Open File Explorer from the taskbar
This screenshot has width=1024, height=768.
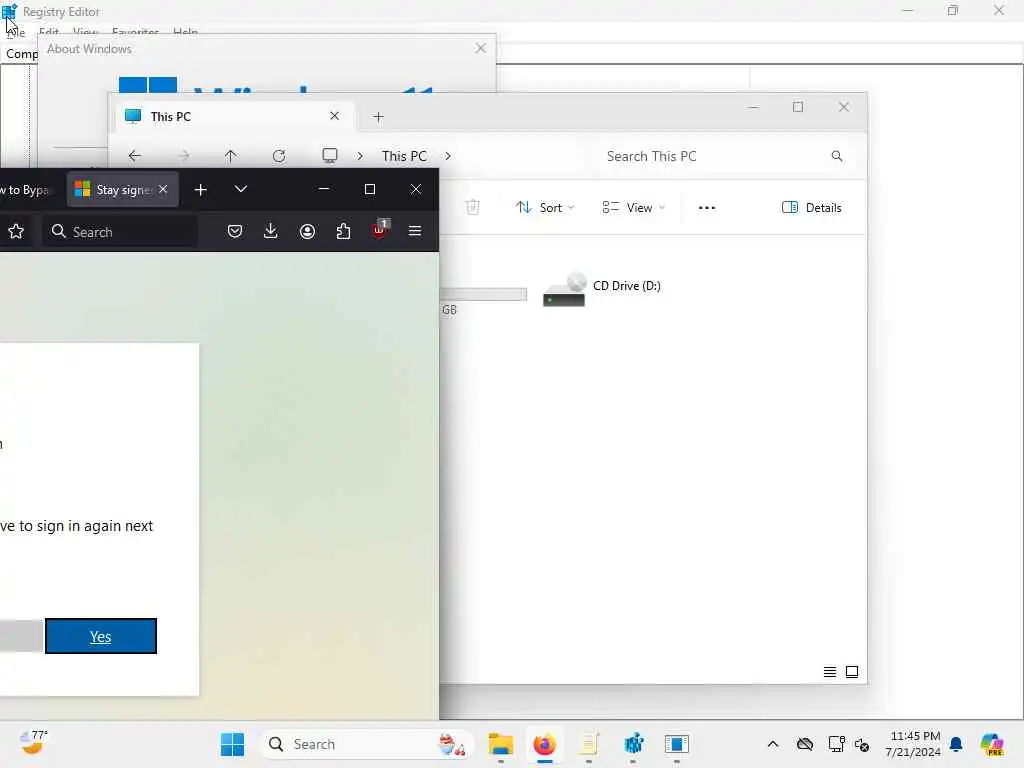pos(501,744)
